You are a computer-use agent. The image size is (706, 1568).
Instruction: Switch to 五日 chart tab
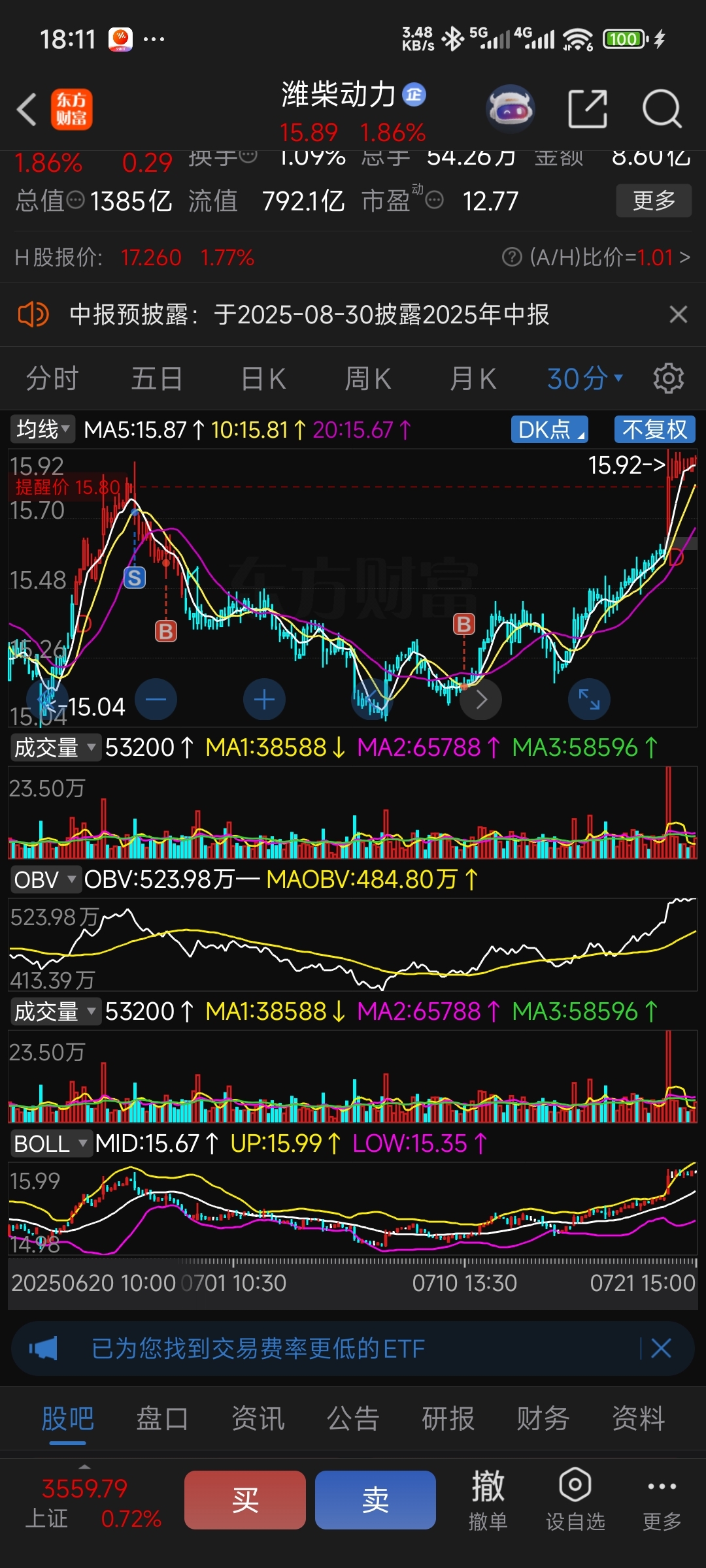157,378
